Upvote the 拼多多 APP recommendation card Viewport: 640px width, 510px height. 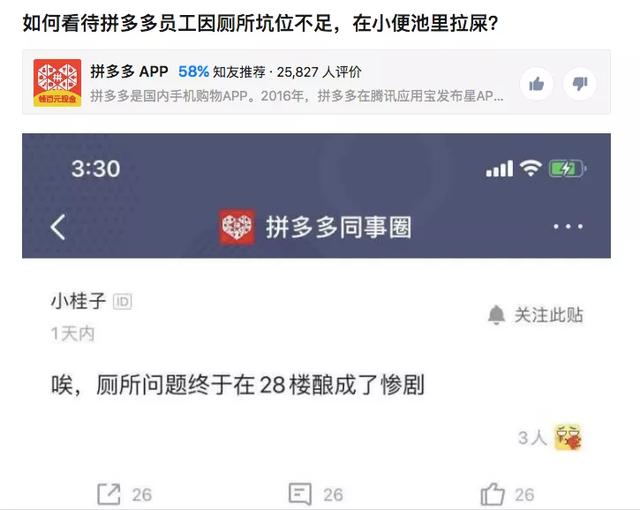(537, 84)
